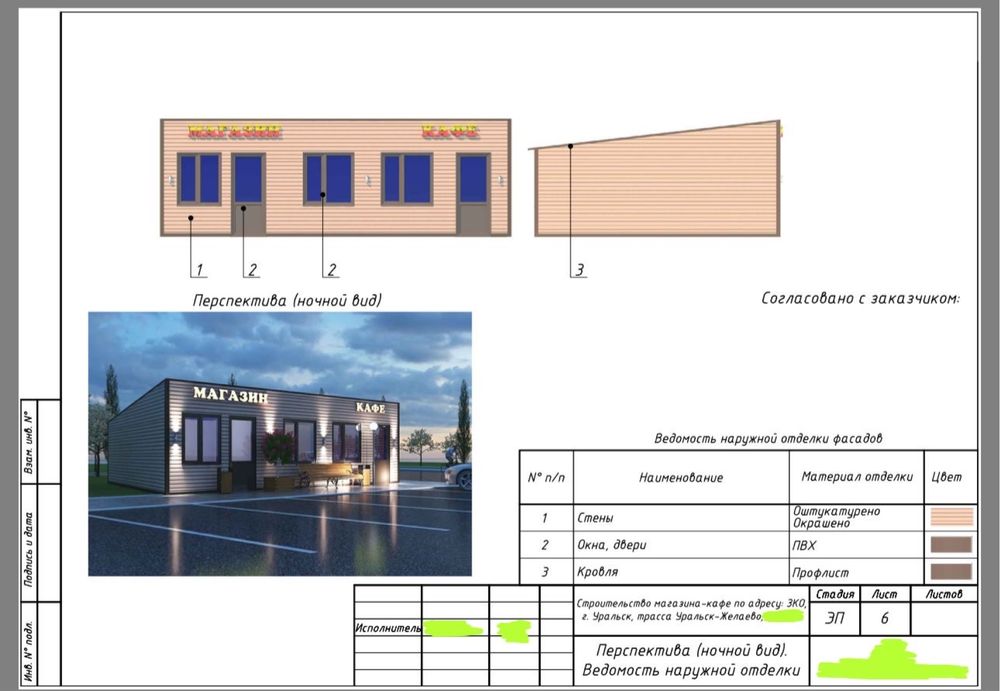Click the 'Наименование' column header
Viewport: 1000px width, 691px height.
[681, 477]
